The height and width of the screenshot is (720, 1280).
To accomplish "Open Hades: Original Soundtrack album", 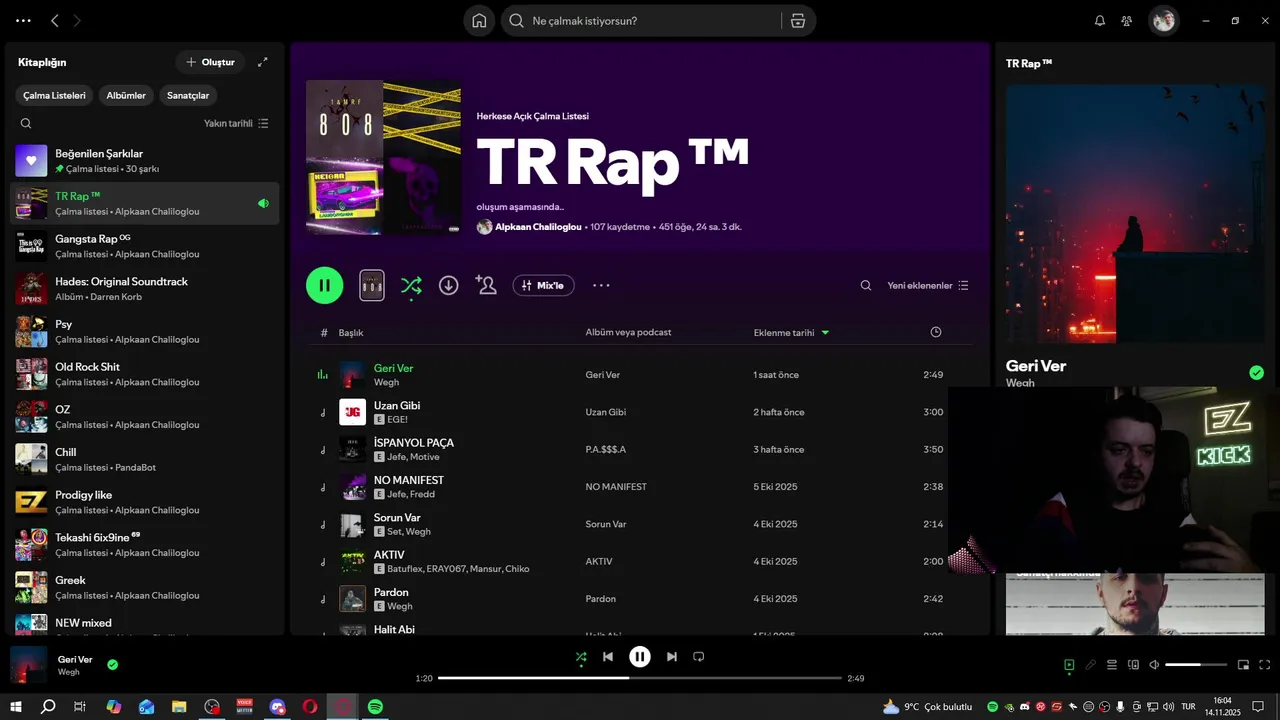I will coord(145,289).
